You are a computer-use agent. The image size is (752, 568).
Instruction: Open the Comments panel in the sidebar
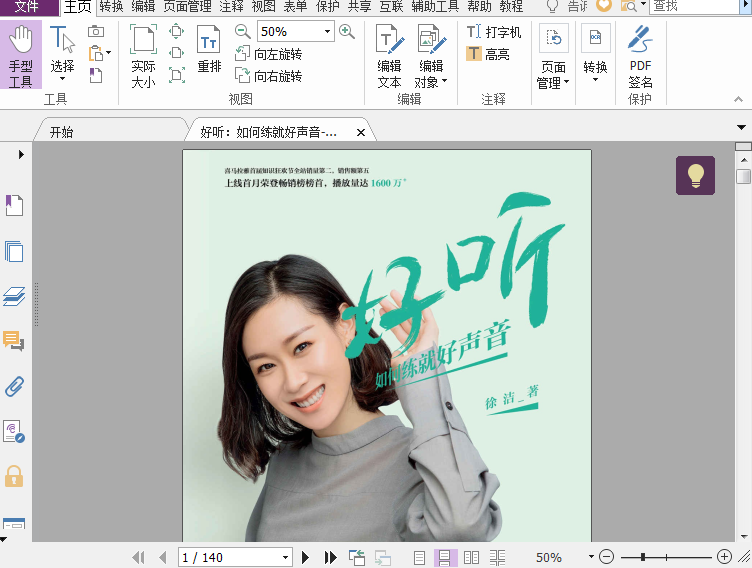(x=13, y=341)
